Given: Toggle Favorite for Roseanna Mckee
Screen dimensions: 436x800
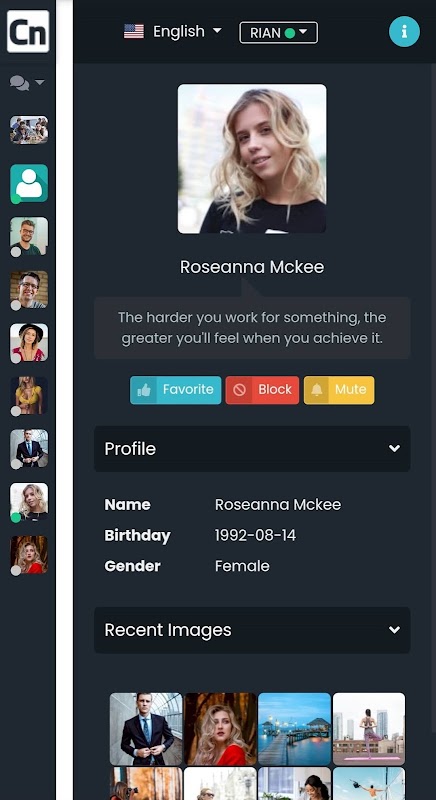Looking at the screenshot, I should [x=175, y=390].
